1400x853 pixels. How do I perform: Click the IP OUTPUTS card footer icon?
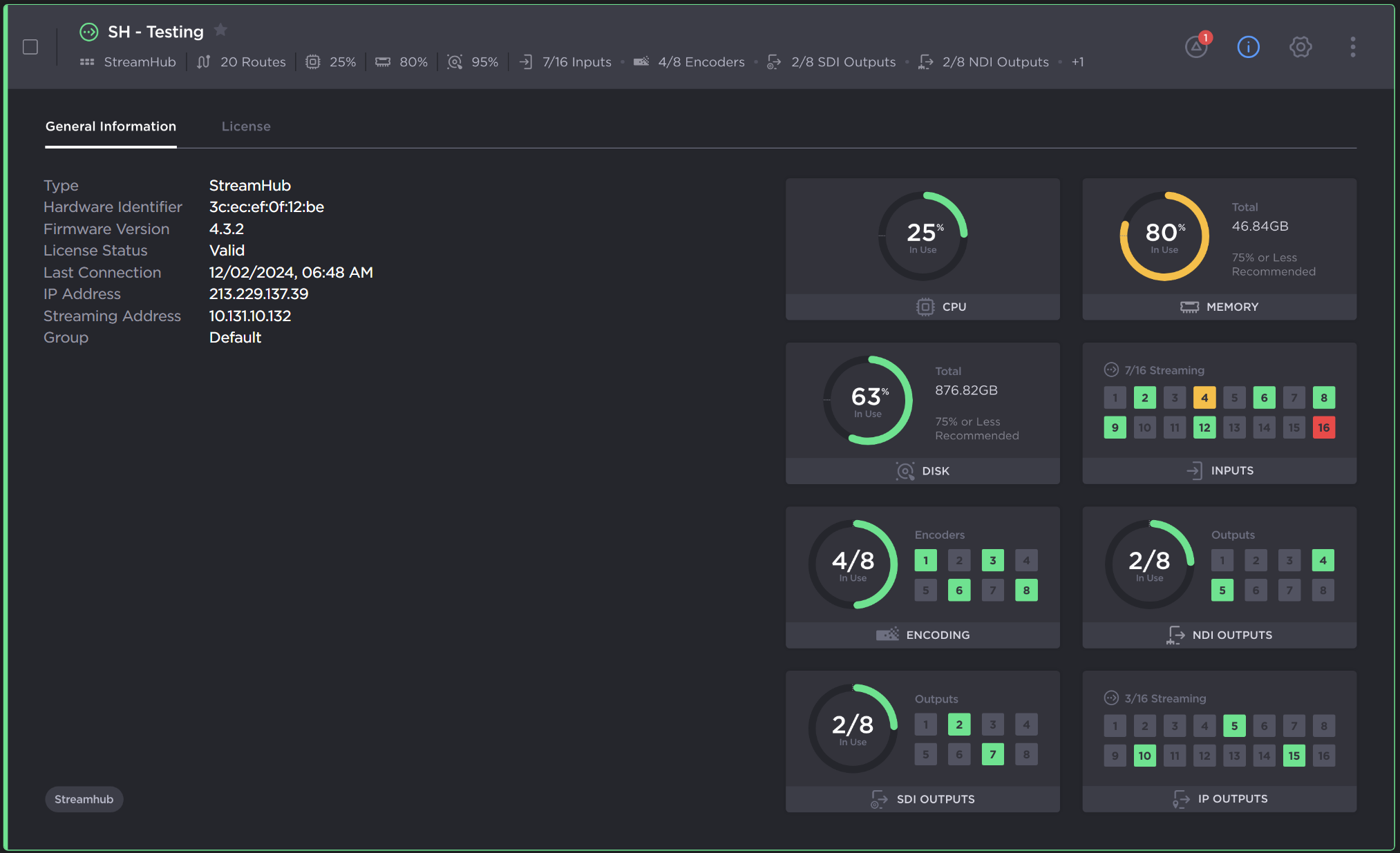point(1181,799)
